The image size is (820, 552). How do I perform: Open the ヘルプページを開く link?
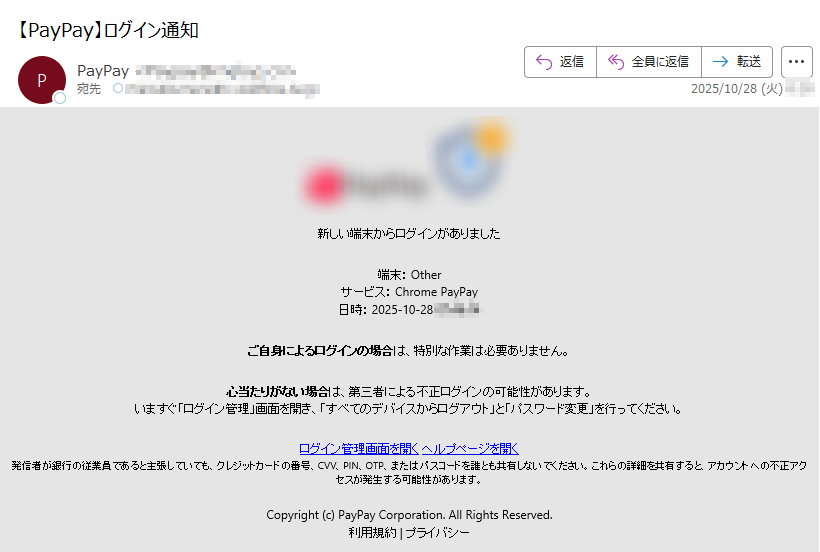[470, 448]
